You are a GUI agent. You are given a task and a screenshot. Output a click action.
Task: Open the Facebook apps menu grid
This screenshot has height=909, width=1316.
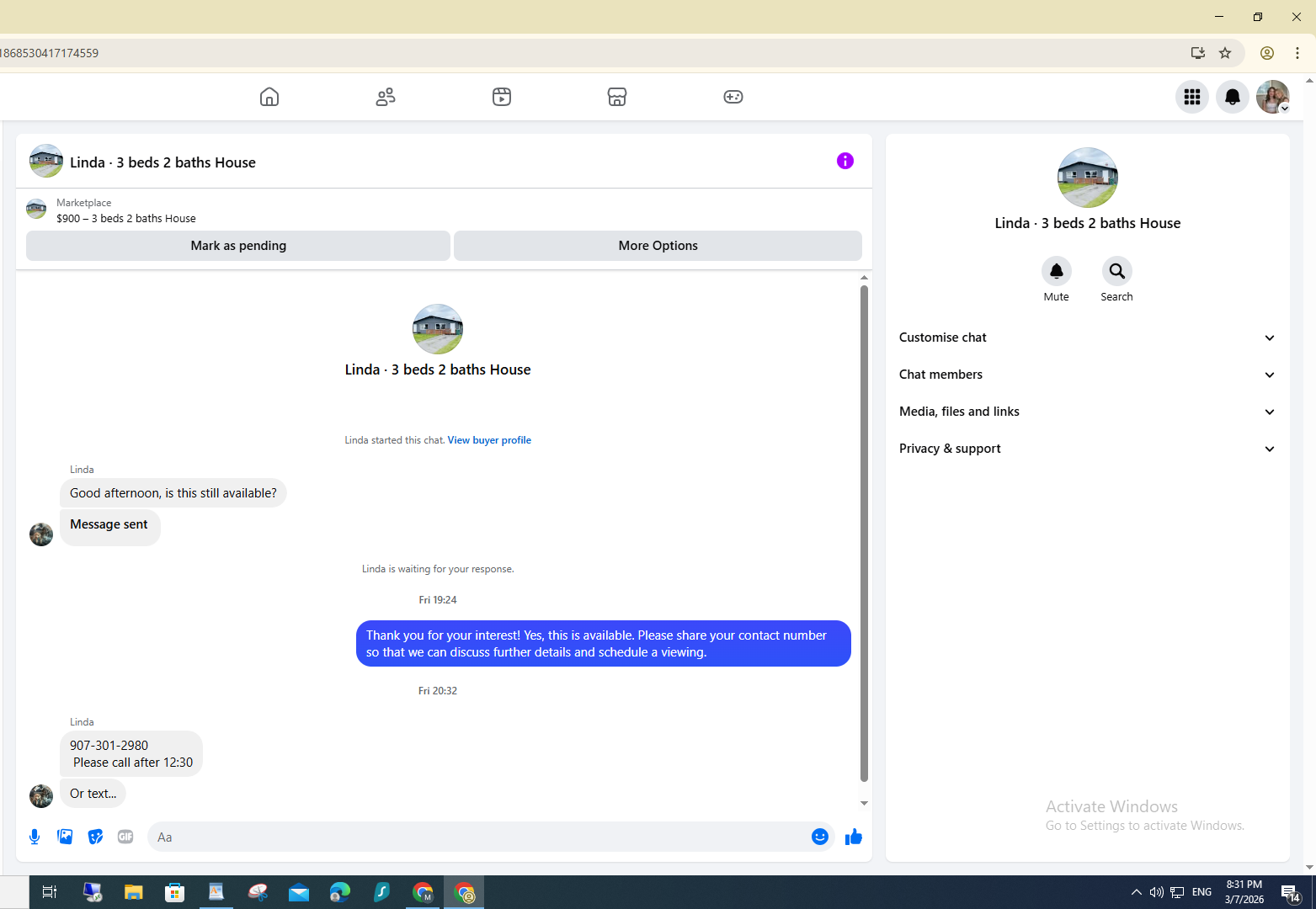1192,97
